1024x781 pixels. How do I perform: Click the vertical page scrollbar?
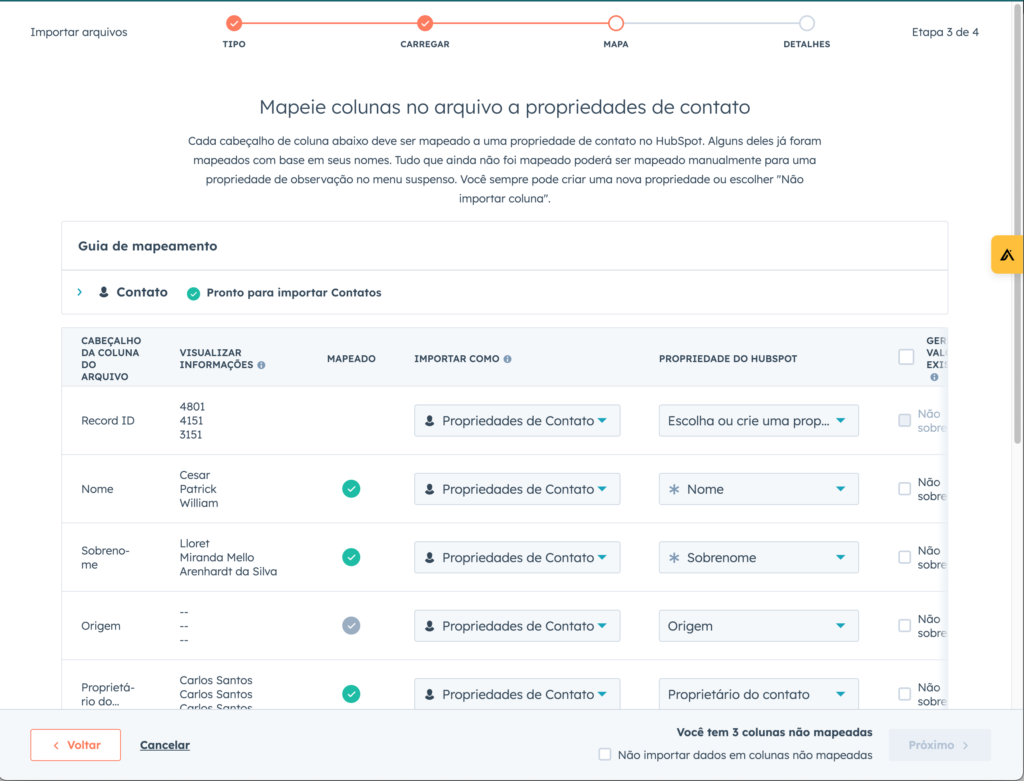pos(1017,222)
